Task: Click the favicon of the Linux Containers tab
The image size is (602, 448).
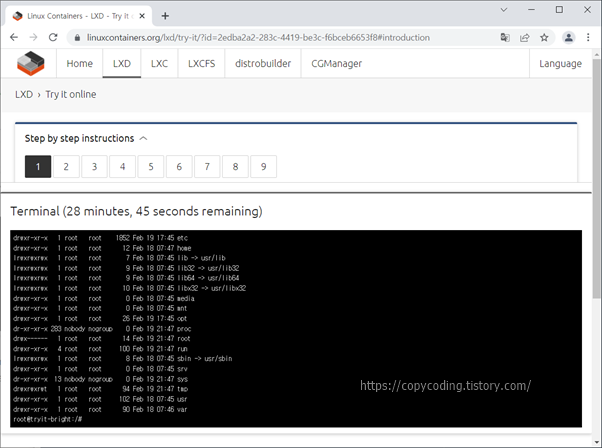Action: [x=17, y=16]
